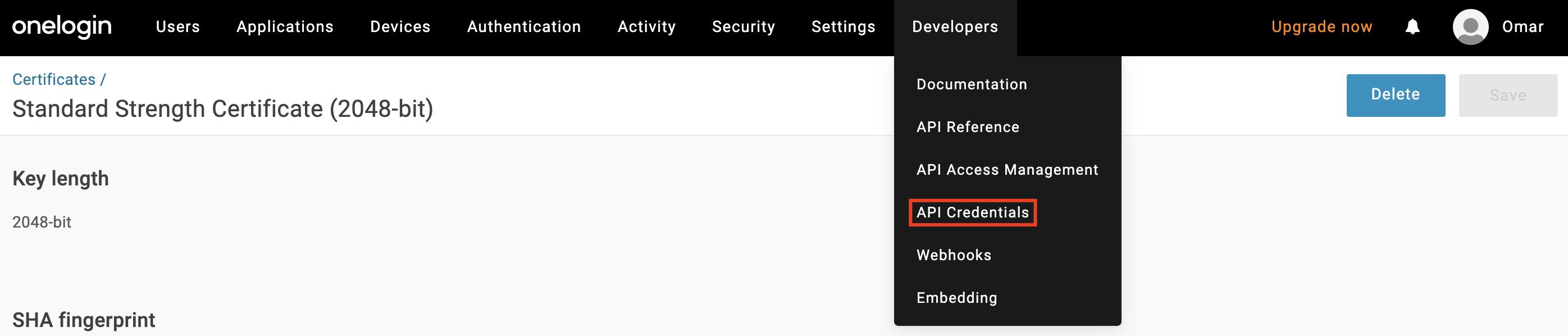Viewport: 1568px width, 336px height.
Task: Collapse the Developers menu
Action: click(954, 27)
